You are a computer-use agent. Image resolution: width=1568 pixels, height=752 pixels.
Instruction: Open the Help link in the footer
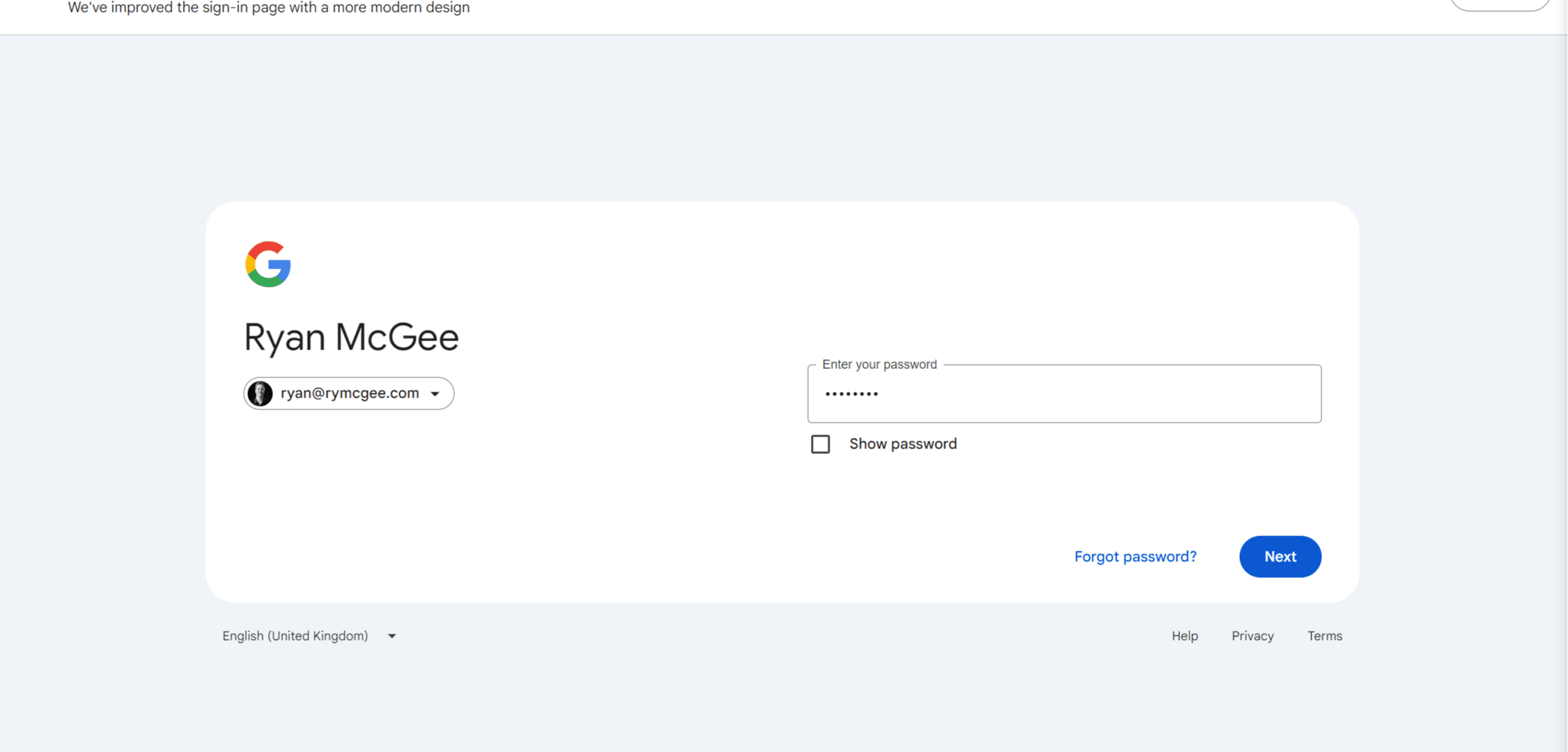tap(1184, 635)
